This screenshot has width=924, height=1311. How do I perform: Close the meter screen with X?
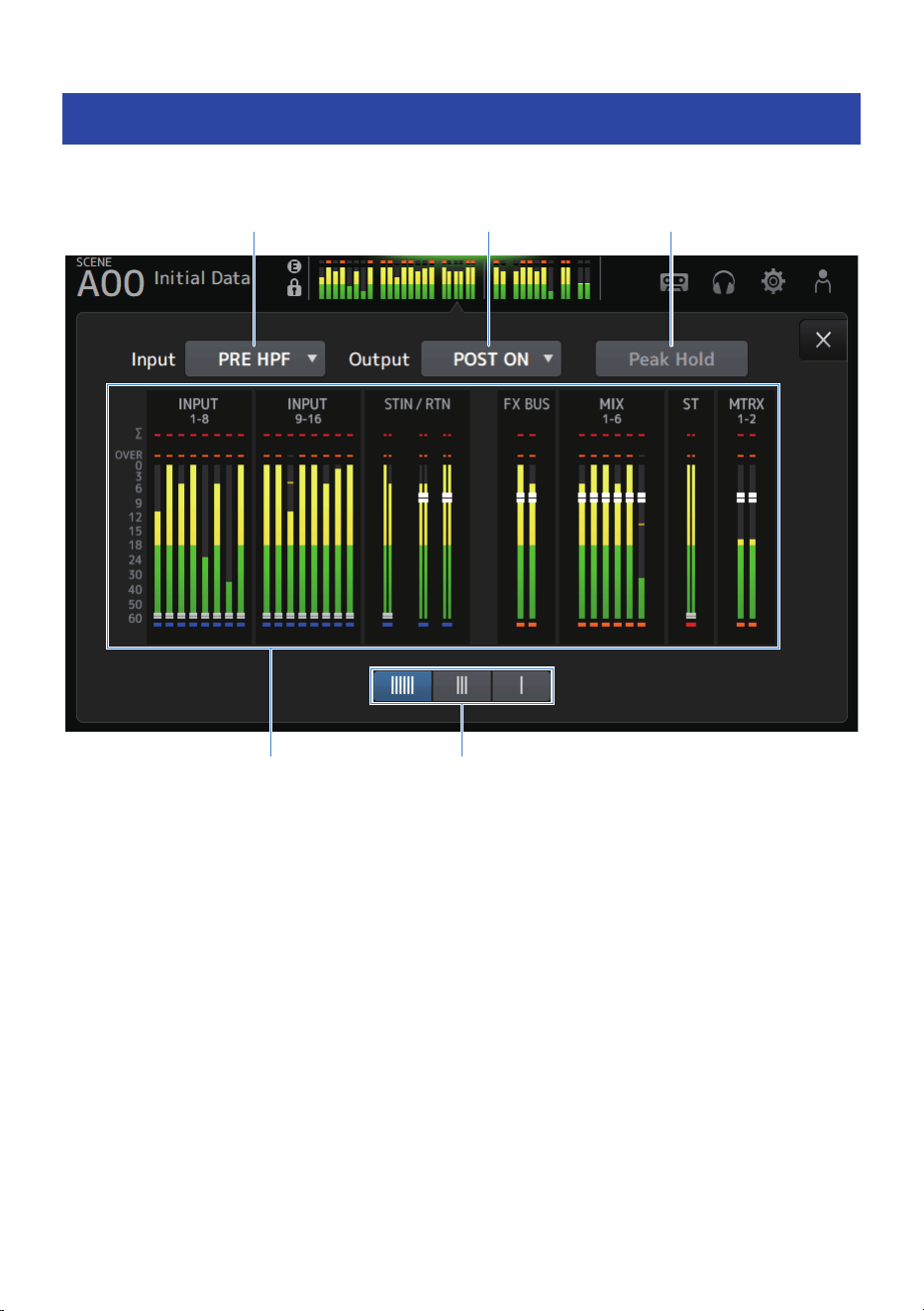823,340
